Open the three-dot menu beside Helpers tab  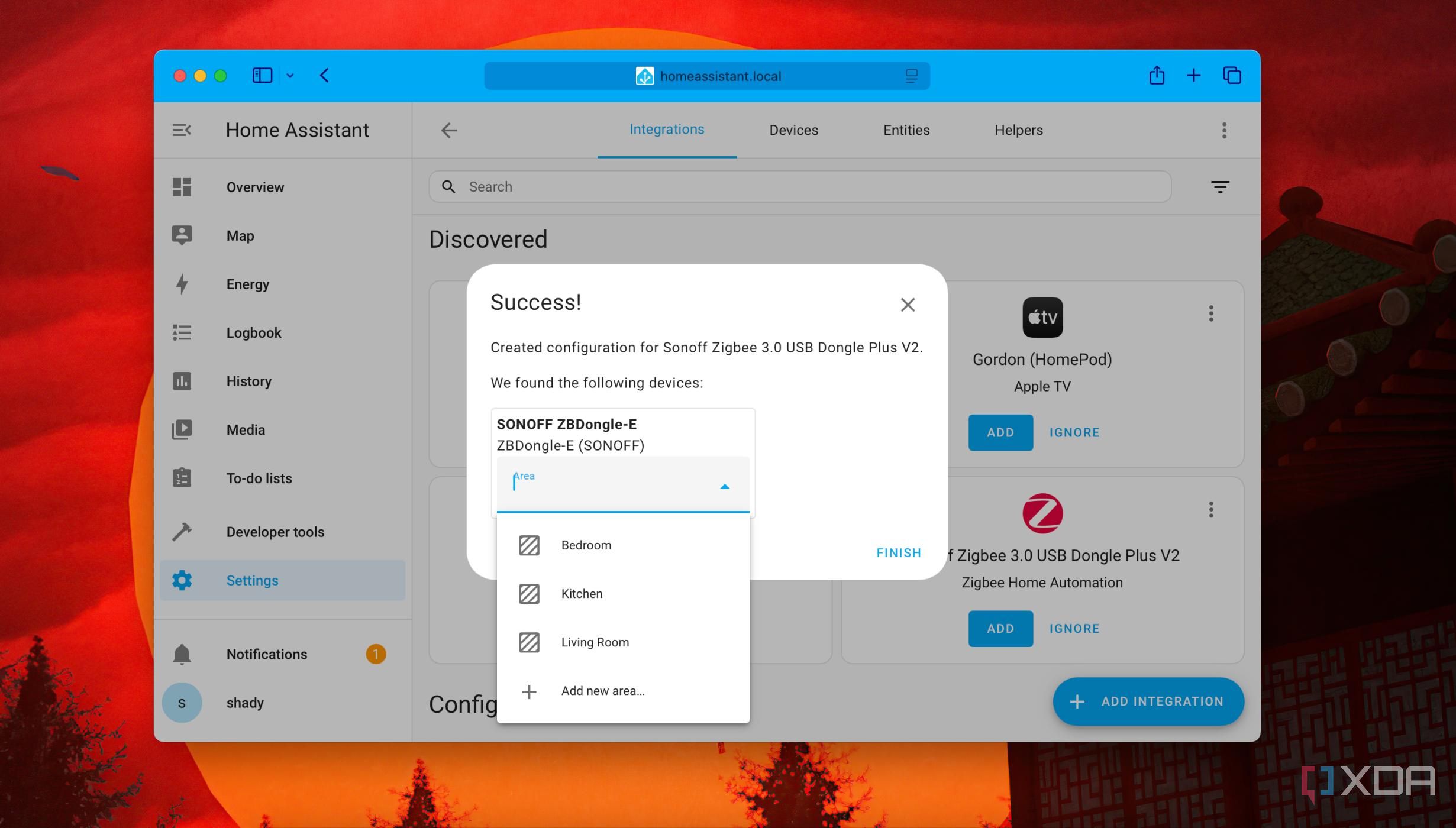point(1224,130)
